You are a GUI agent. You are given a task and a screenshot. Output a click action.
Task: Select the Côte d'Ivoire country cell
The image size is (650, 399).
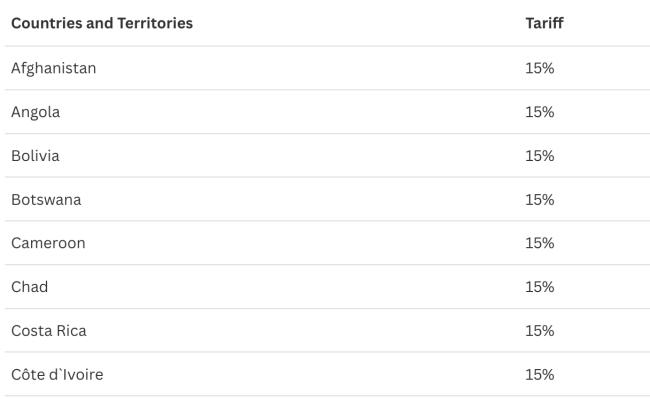(x=57, y=375)
